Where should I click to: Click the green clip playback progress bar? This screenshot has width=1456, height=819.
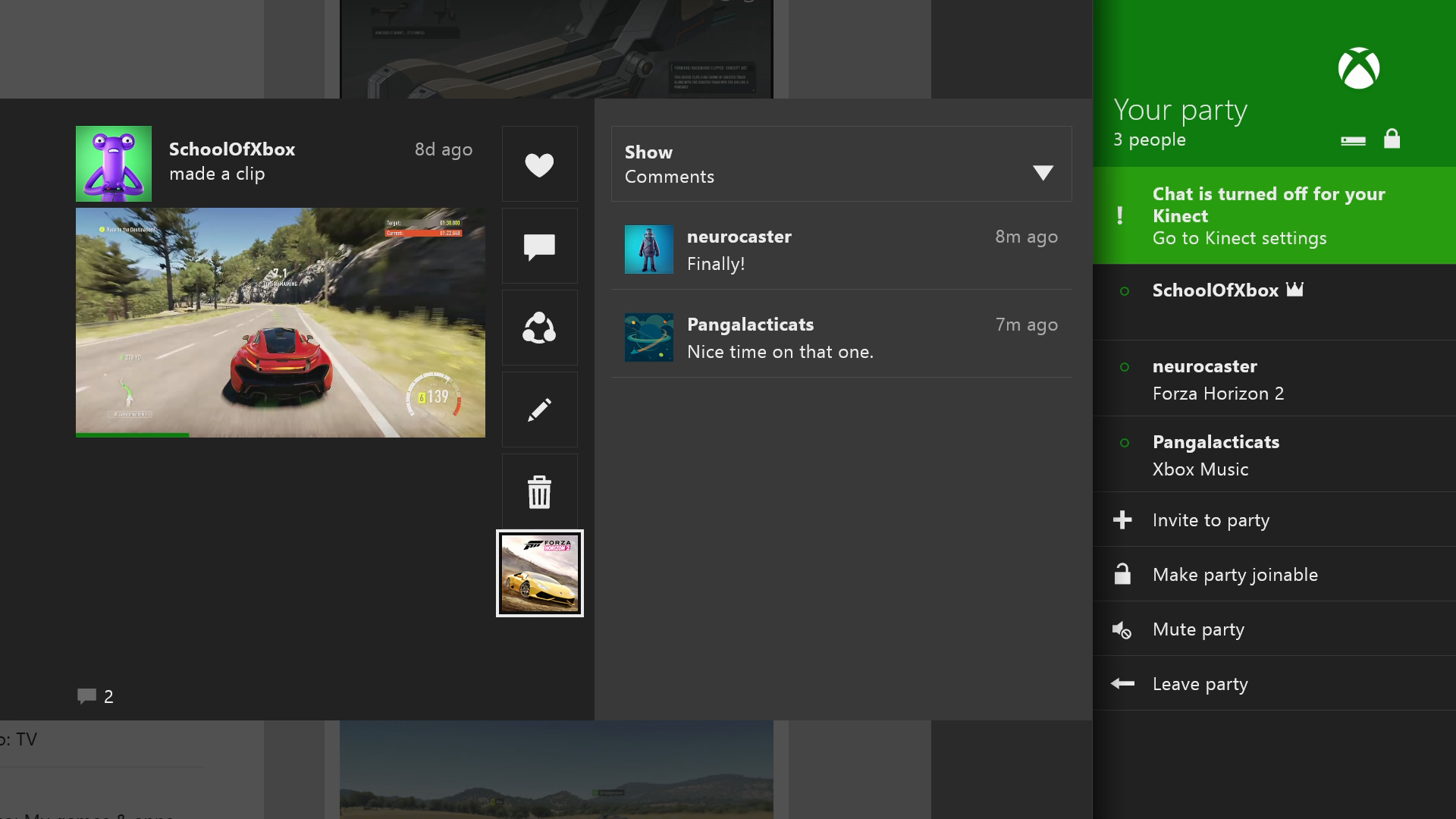pos(132,434)
